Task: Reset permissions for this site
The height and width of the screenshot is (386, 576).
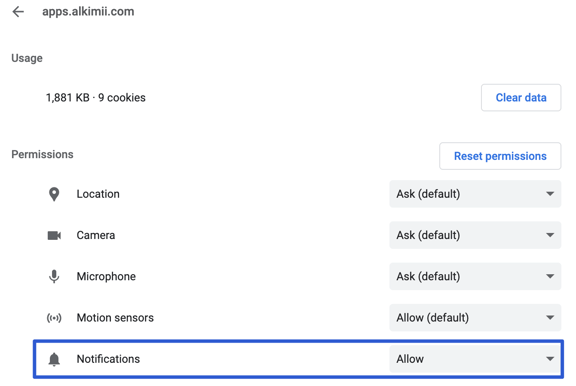Action: [500, 156]
